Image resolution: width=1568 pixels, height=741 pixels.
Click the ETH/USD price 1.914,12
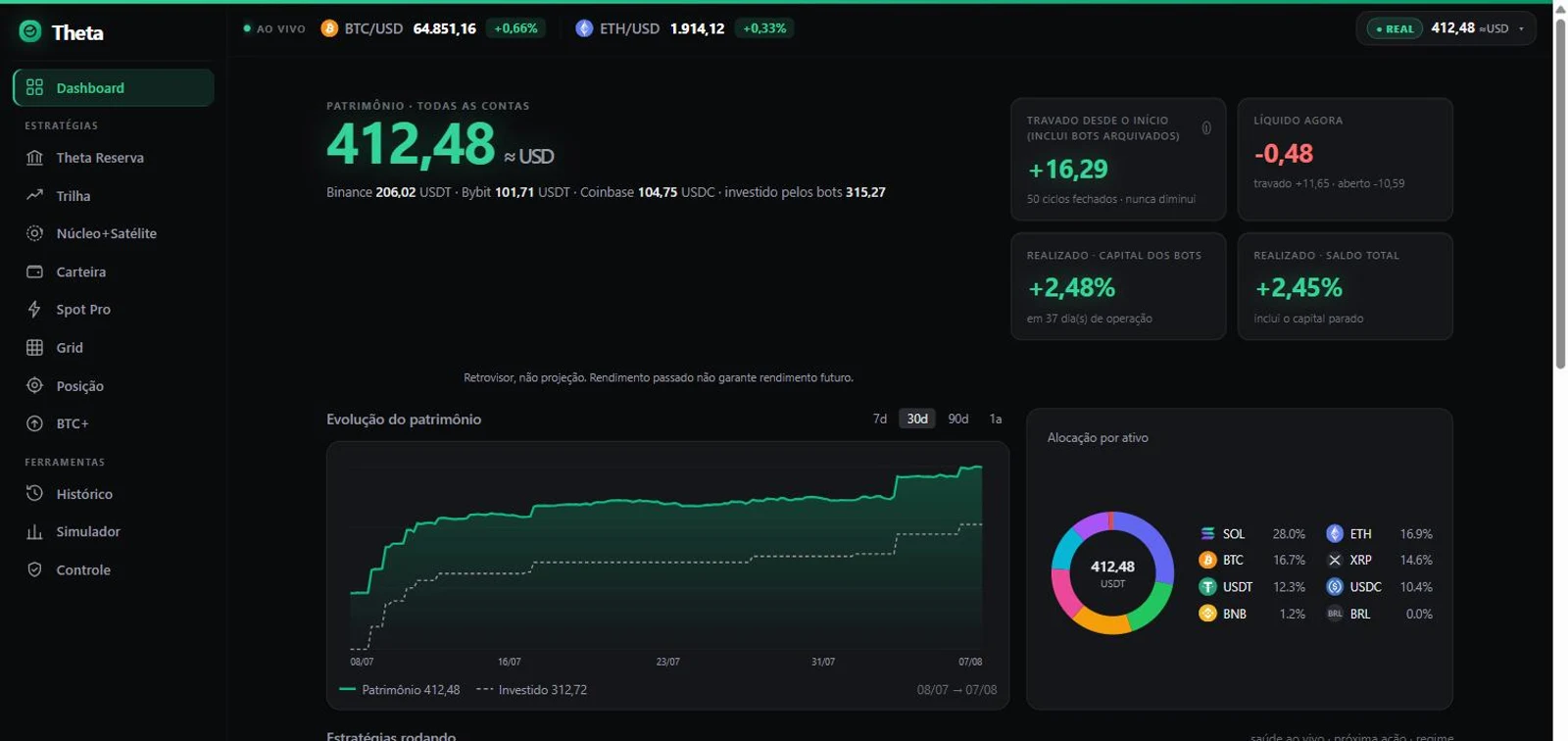click(x=698, y=28)
